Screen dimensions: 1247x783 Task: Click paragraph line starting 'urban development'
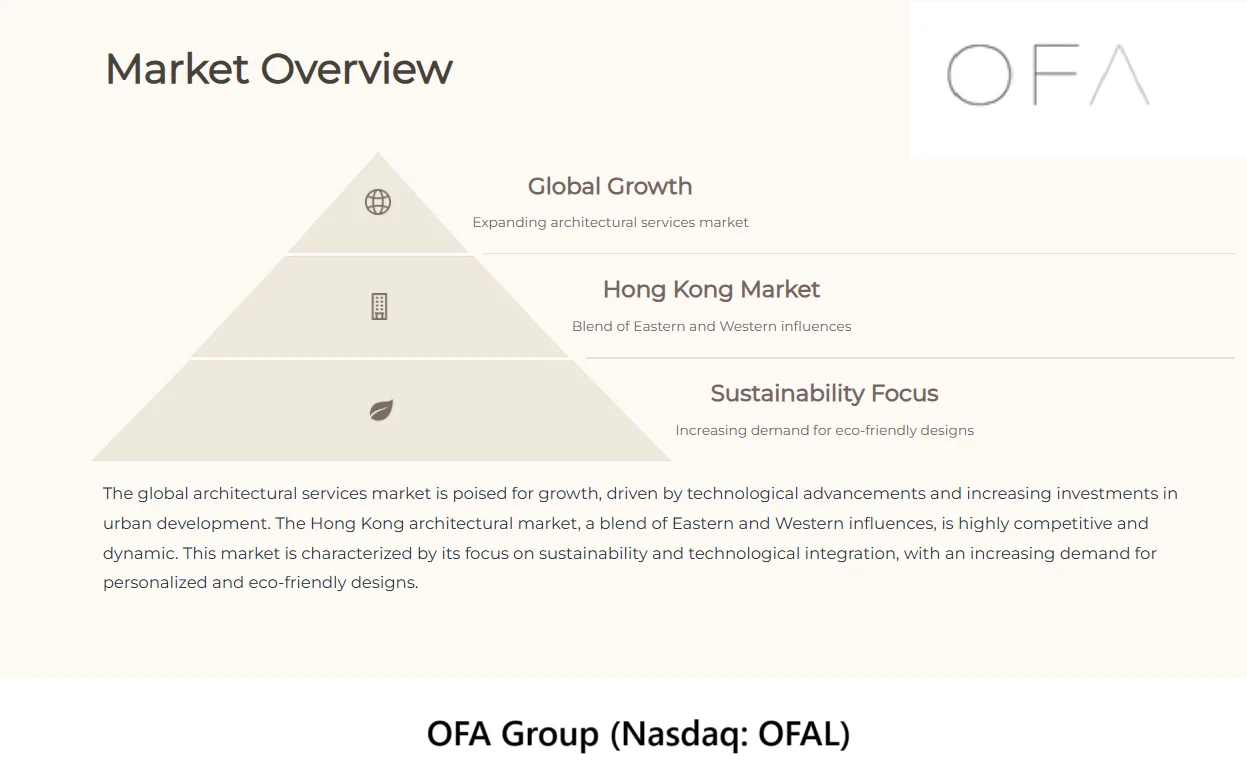point(626,523)
